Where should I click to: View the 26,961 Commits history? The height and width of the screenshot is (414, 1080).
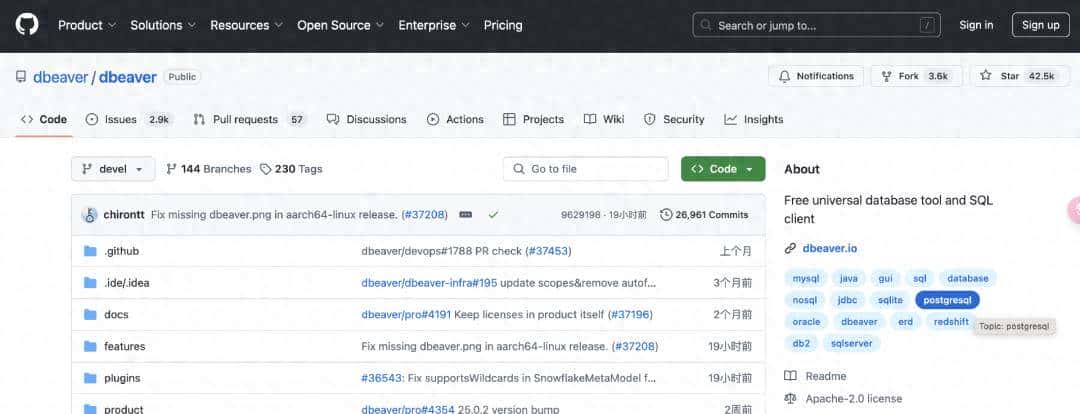click(x=704, y=214)
